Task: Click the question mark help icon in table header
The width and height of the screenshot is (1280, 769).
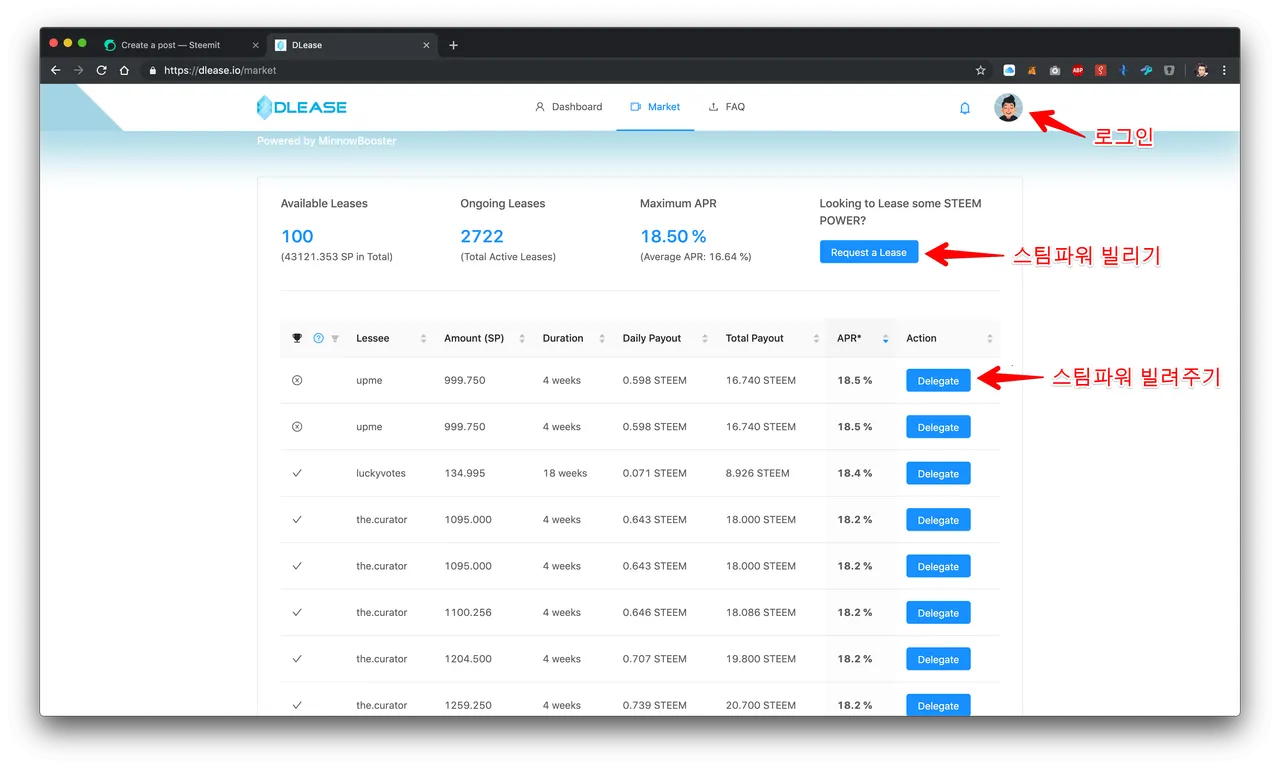Action: pyautogui.click(x=318, y=338)
